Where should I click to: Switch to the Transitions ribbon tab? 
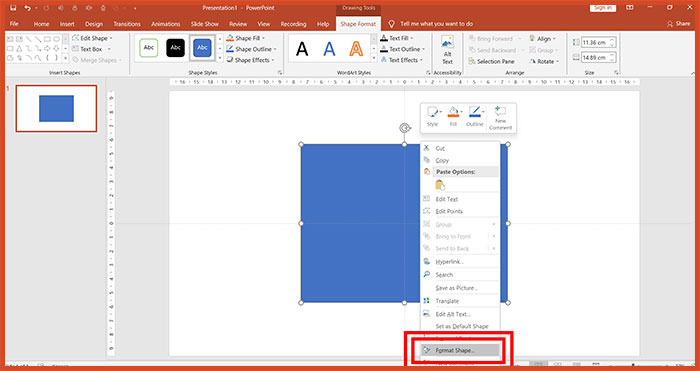(x=127, y=24)
